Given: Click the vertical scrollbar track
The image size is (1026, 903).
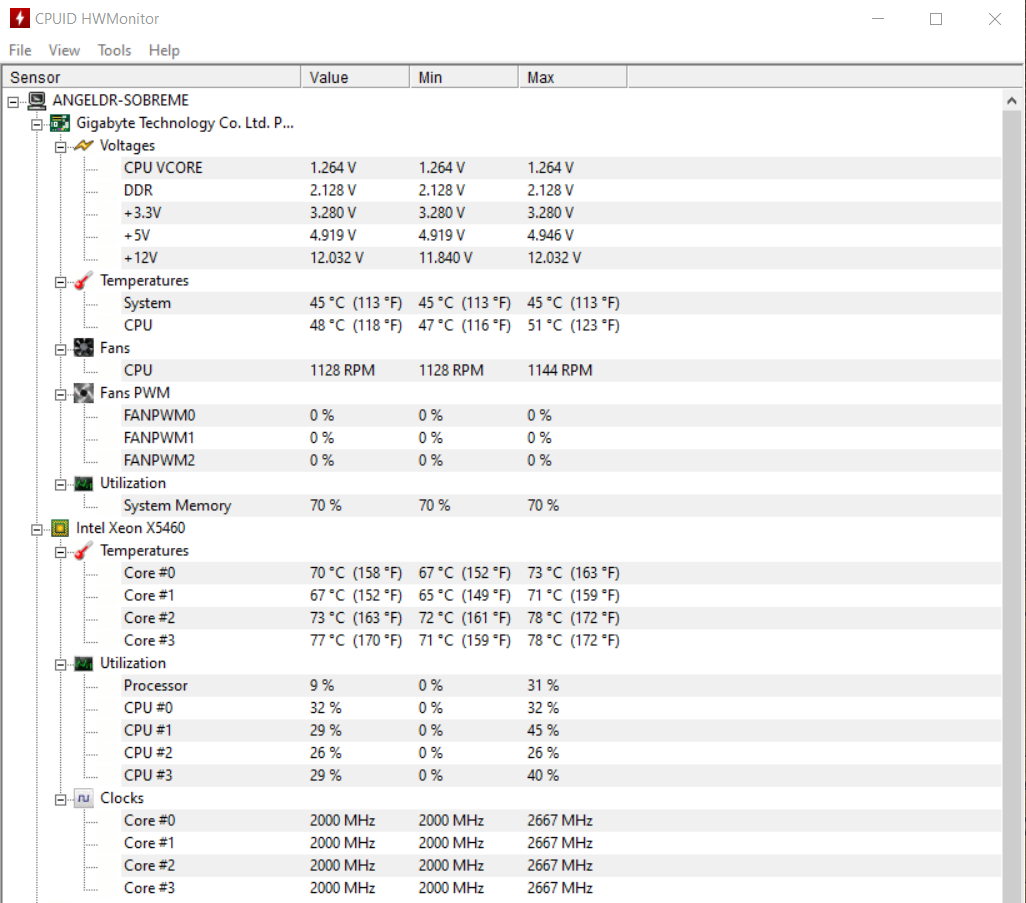Looking at the screenshot, I should click(1012, 507).
